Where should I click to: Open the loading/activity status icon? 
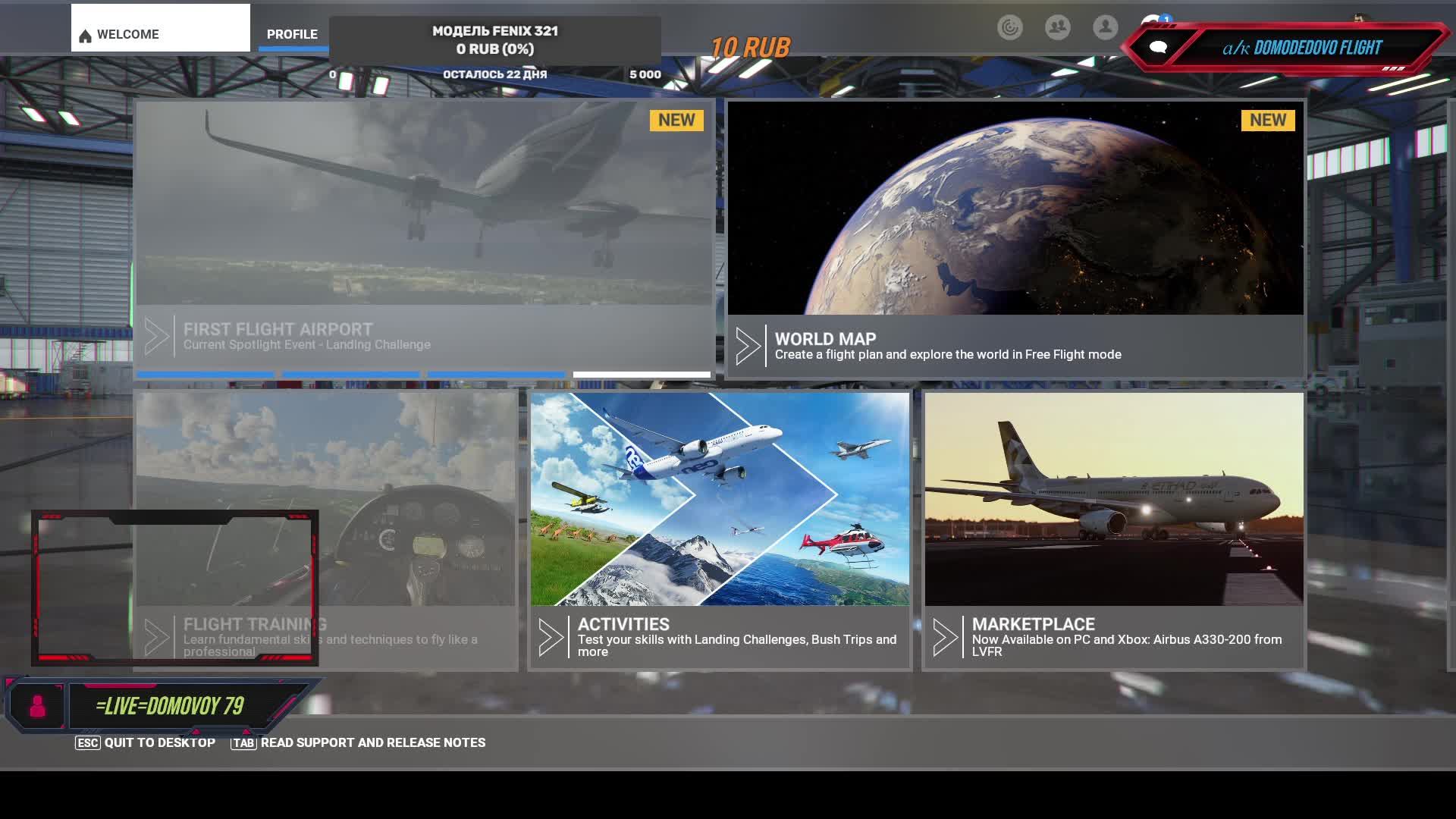click(1009, 28)
